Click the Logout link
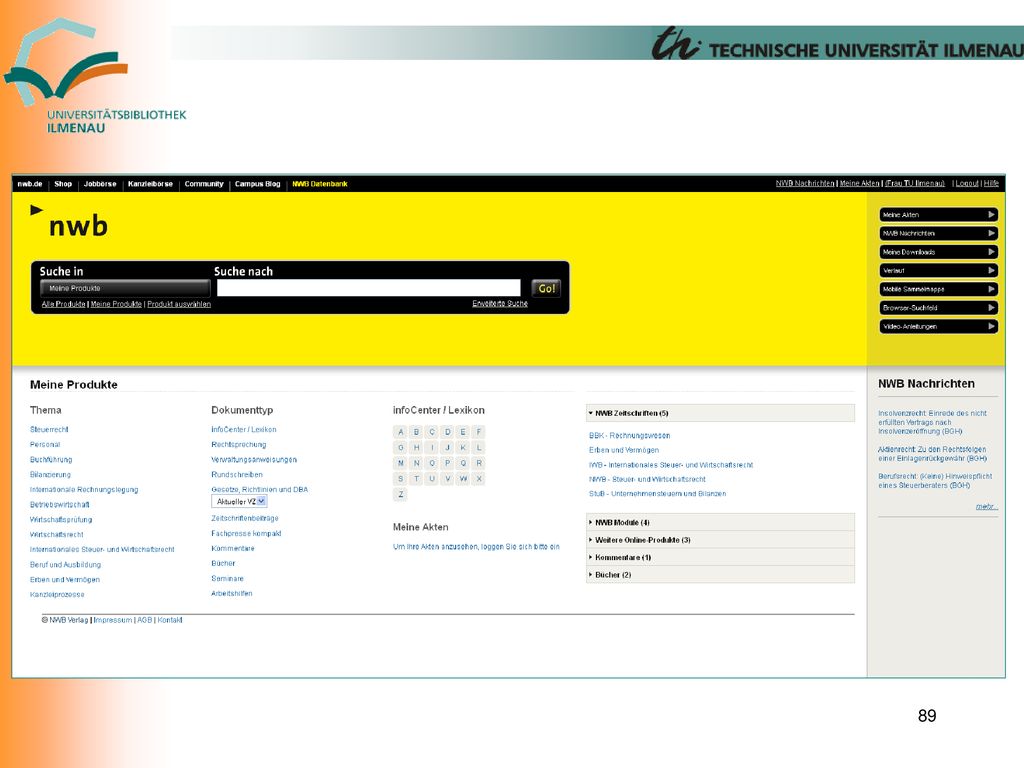The width and height of the screenshot is (1024, 768). [967, 184]
